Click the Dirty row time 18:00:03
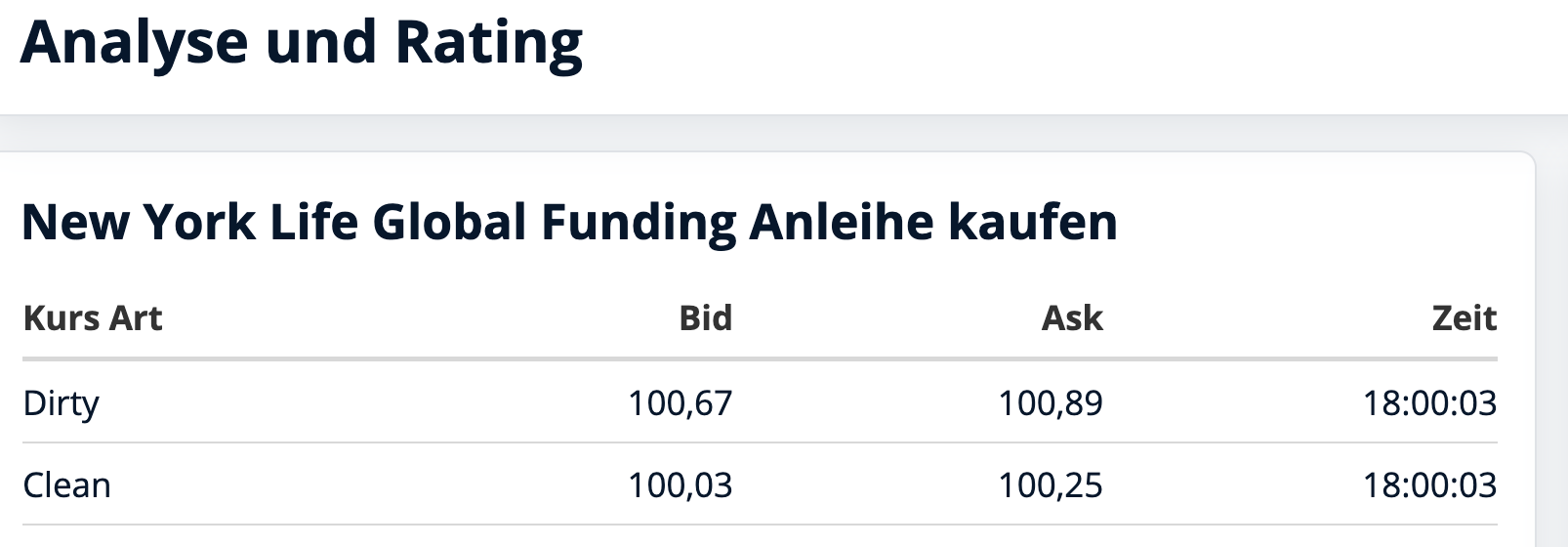 [x=1429, y=403]
